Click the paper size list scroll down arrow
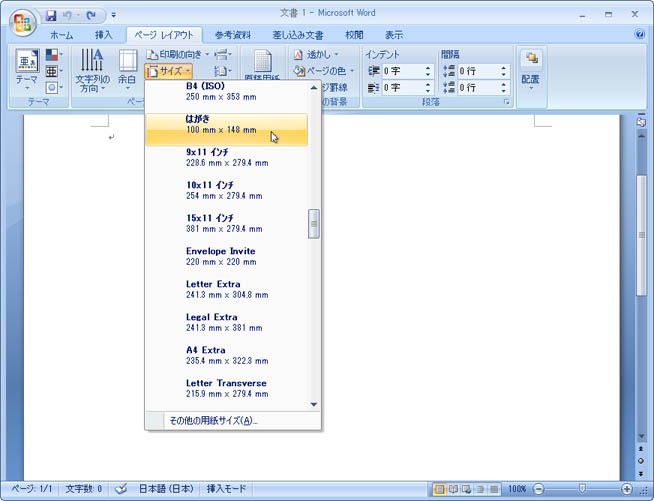Viewport: 654px width, 501px height. tap(314, 404)
